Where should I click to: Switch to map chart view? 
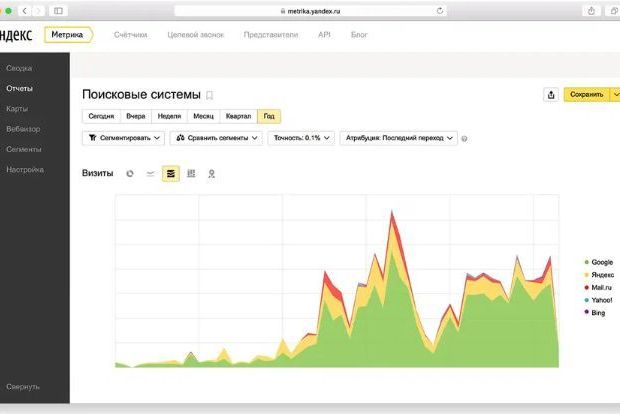click(x=212, y=174)
